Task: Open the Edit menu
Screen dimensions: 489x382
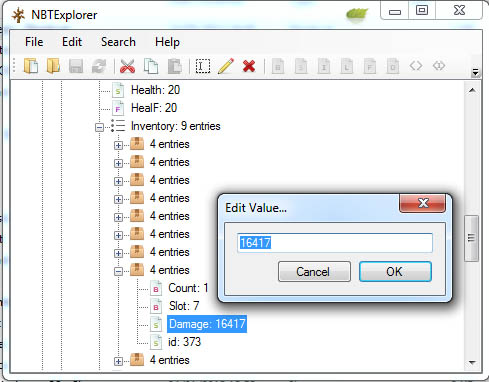Action: (72, 42)
